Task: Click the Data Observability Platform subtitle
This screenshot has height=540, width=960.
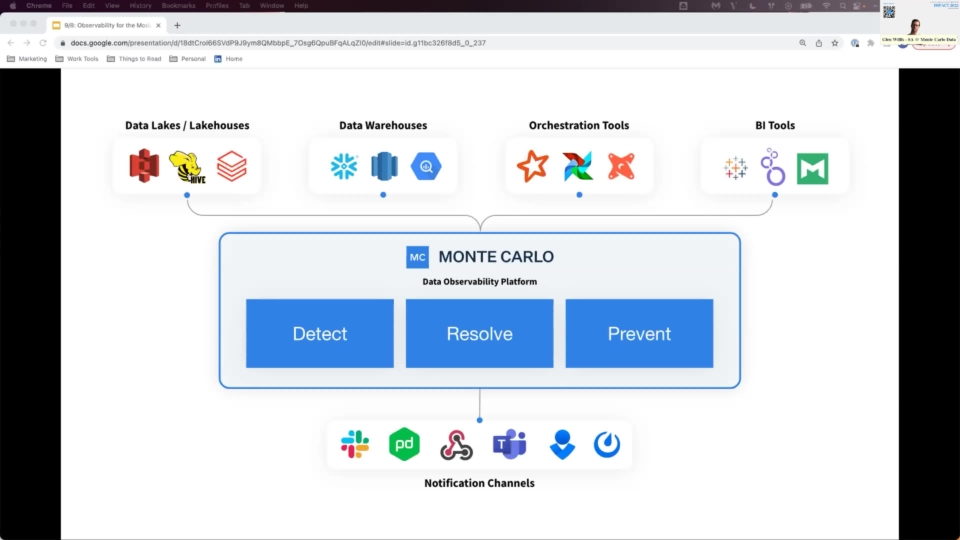Action: tap(479, 282)
